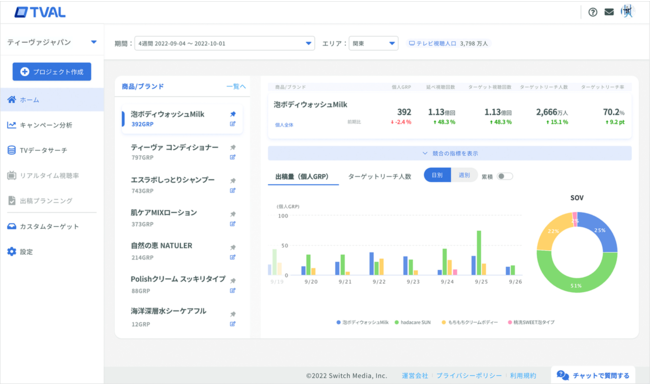Pin the 肌ケアMIXローション brand
The width and height of the screenshot is (650, 384).
click(x=233, y=214)
